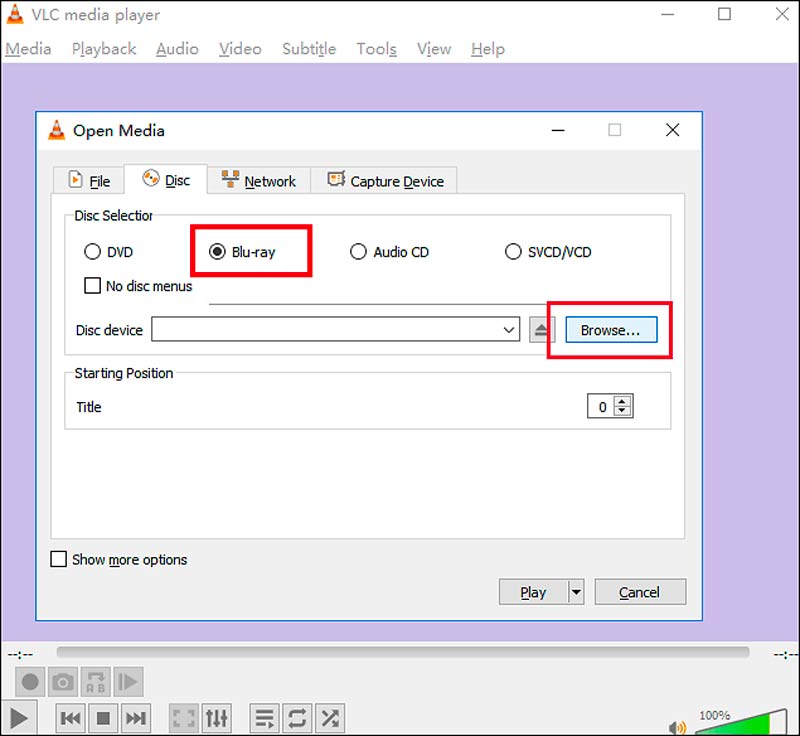Click the Browse... button
800x736 pixels.
[611, 330]
